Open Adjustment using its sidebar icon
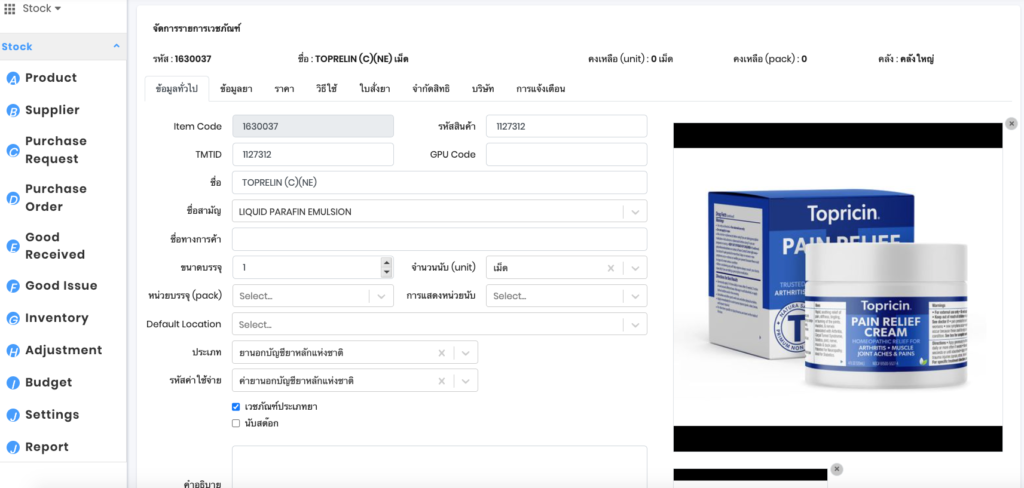This screenshot has width=1024, height=488. click(14, 351)
